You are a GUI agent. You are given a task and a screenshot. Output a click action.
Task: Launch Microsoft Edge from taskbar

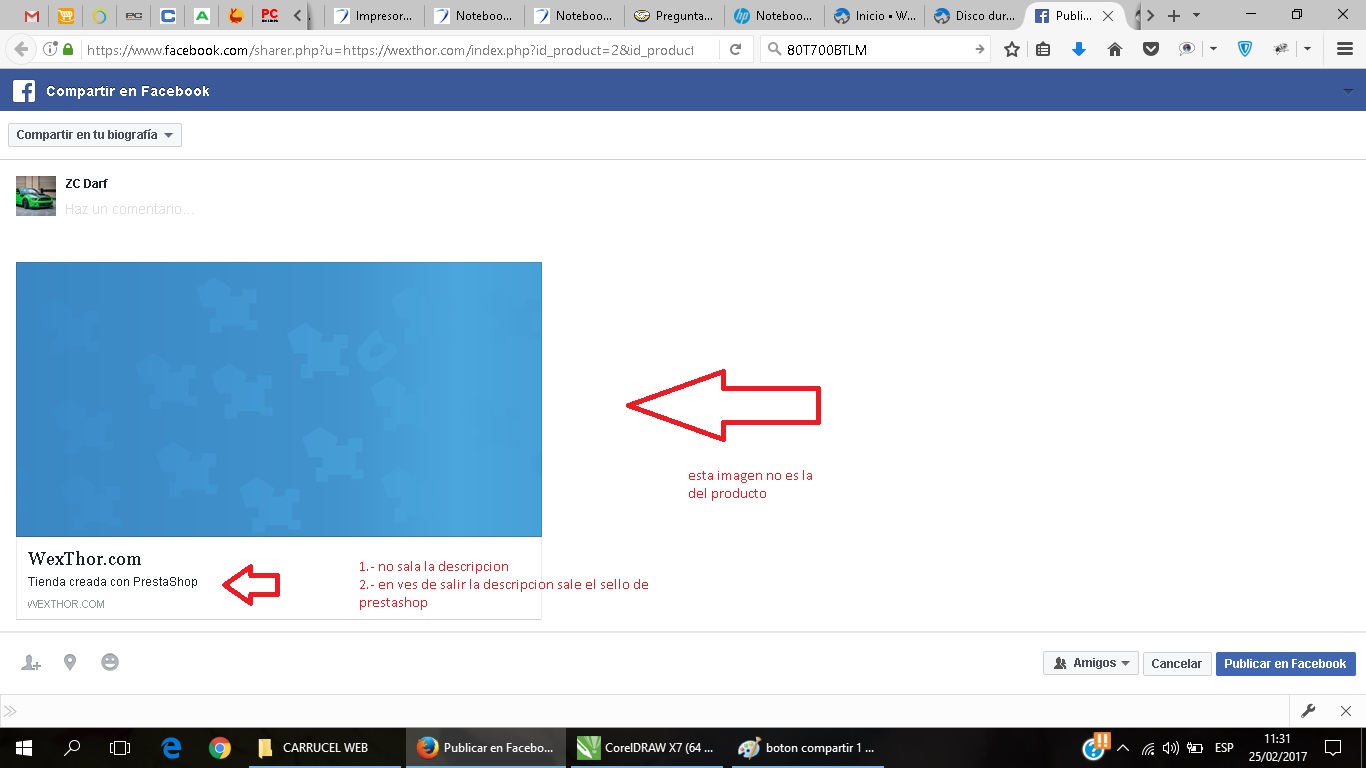point(172,747)
